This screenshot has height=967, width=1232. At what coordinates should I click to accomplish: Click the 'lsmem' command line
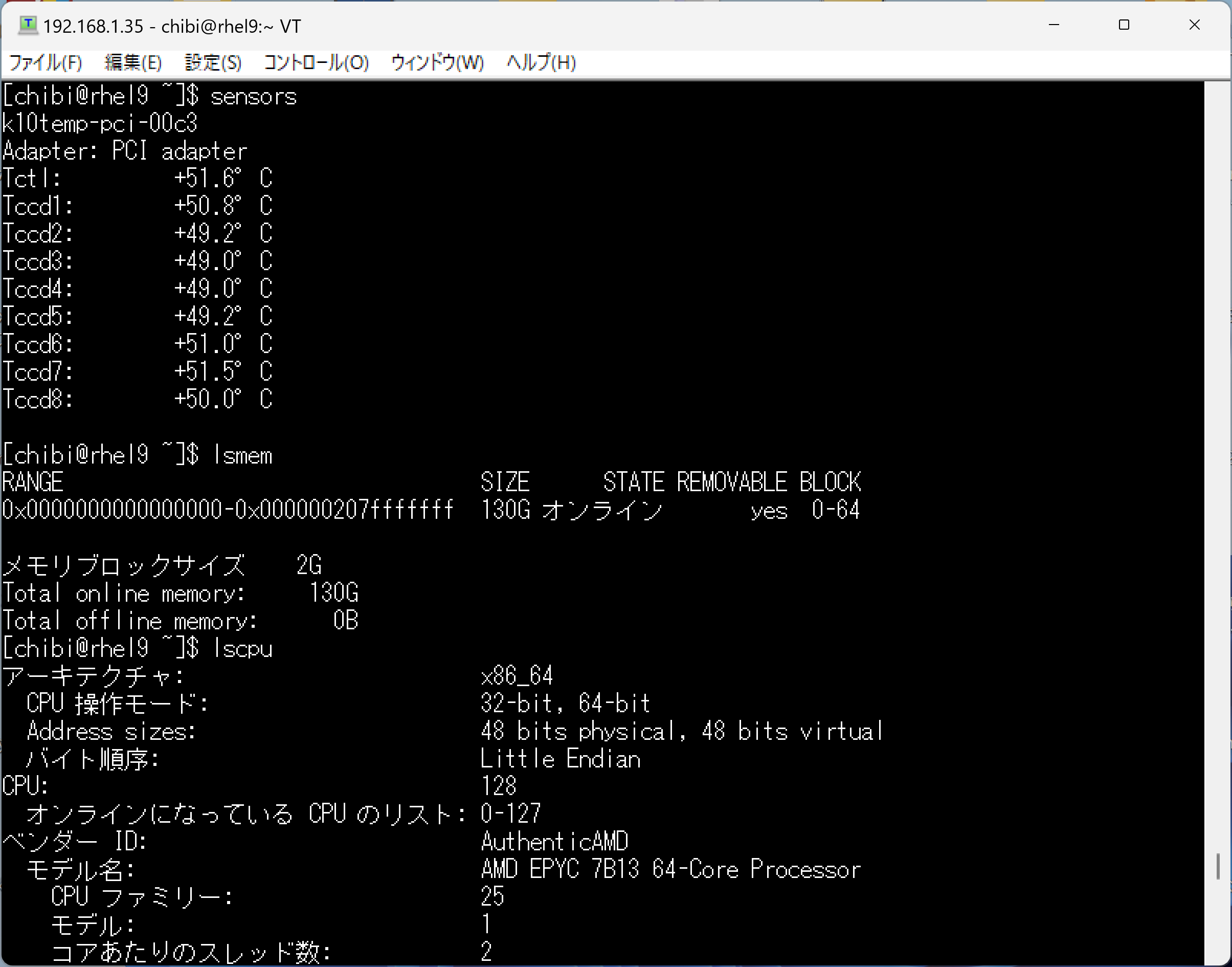242,456
